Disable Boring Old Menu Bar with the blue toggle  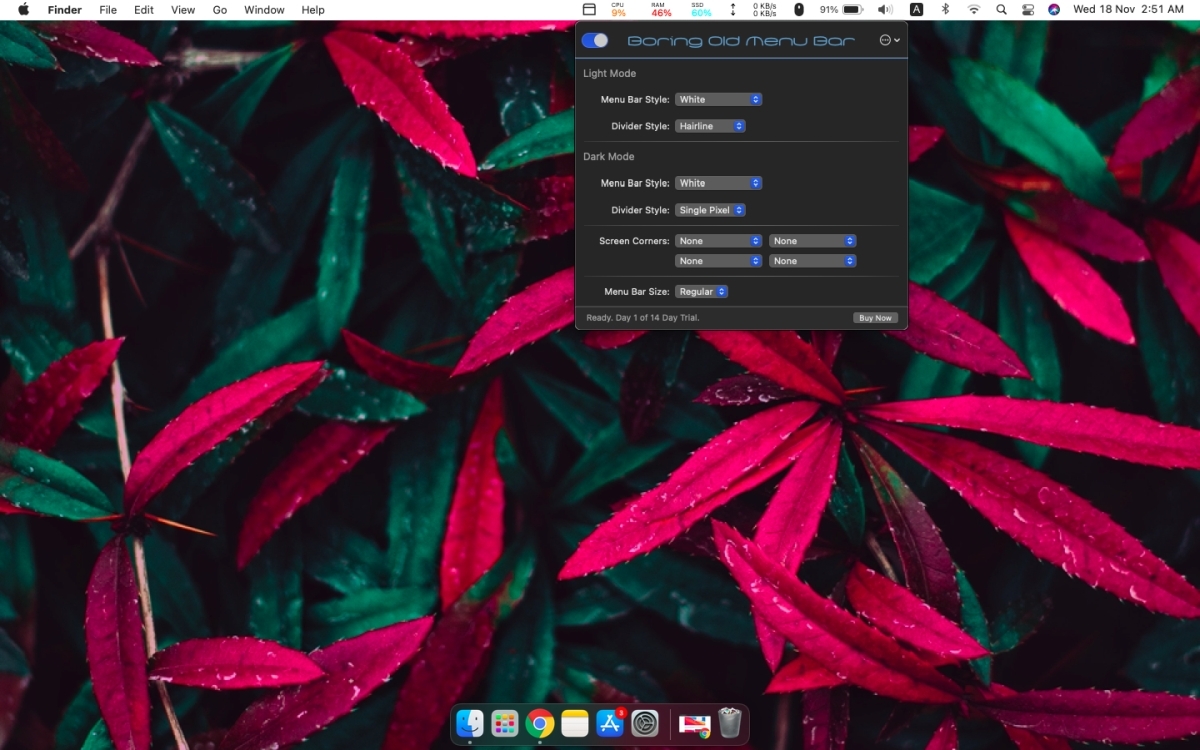pos(597,40)
